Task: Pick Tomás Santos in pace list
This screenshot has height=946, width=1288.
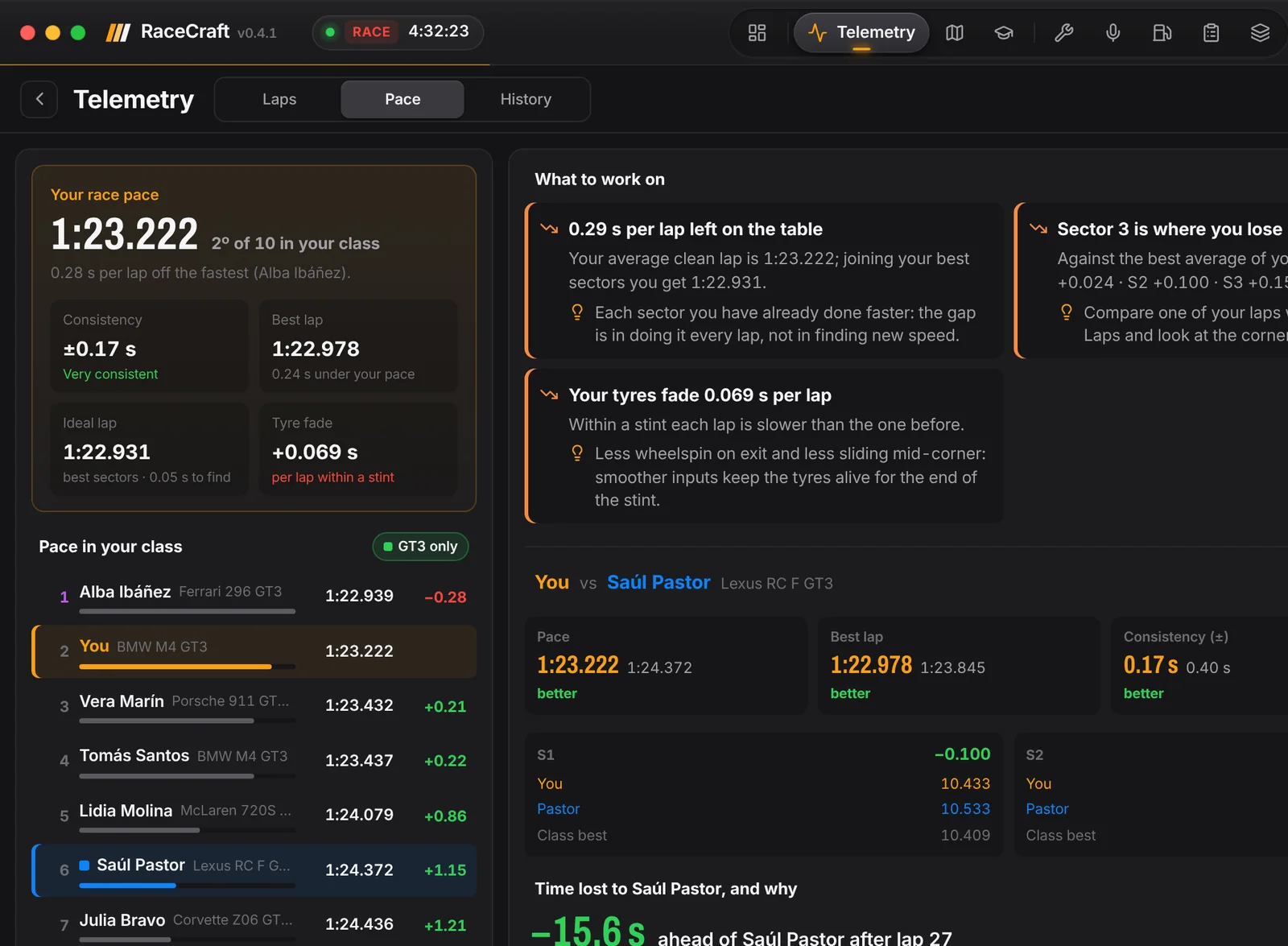Action: pyautogui.click(x=254, y=761)
